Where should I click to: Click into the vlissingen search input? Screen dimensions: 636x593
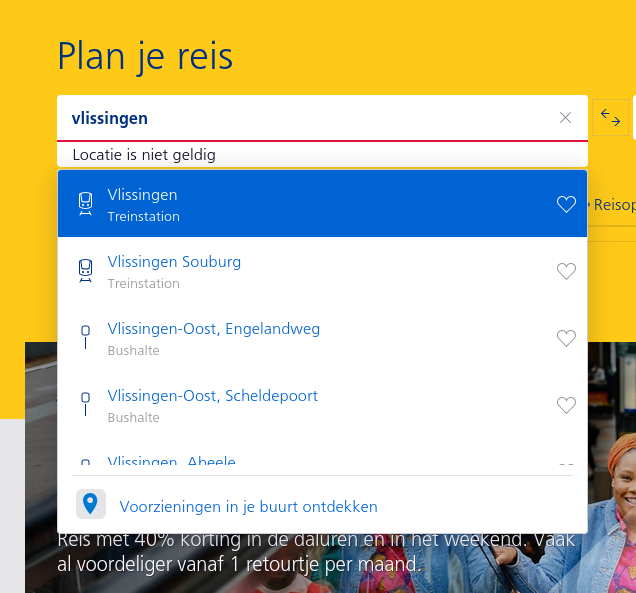pos(300,118)
